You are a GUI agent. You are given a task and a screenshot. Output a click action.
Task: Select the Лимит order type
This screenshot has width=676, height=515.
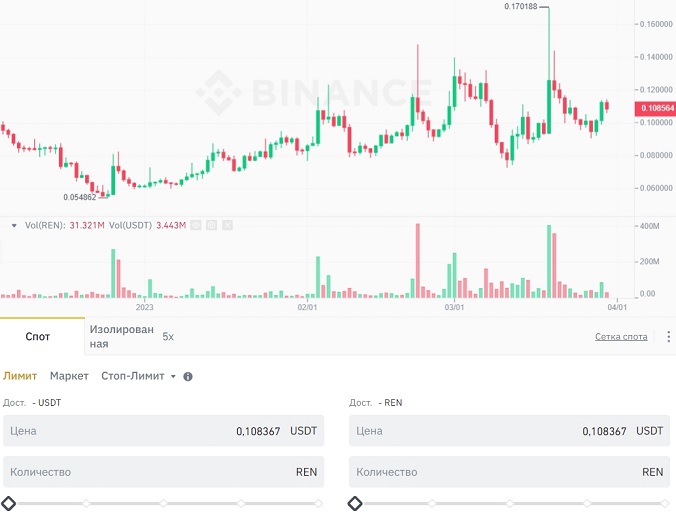(20, 376)
